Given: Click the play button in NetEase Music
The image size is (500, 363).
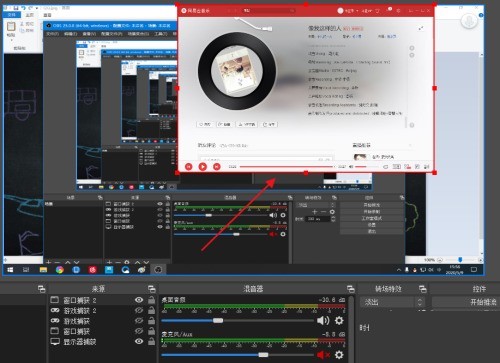Looking at the screenshot, I should 203,166.
